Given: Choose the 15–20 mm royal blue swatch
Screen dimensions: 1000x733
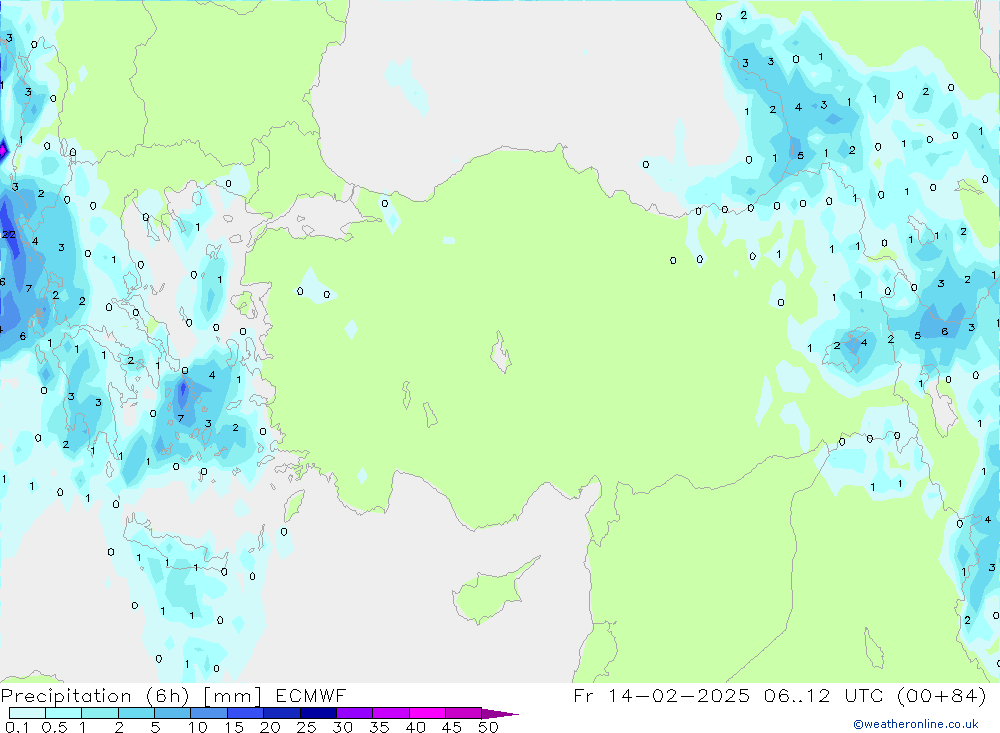Looking at the screenshot, I should point(245,713).
